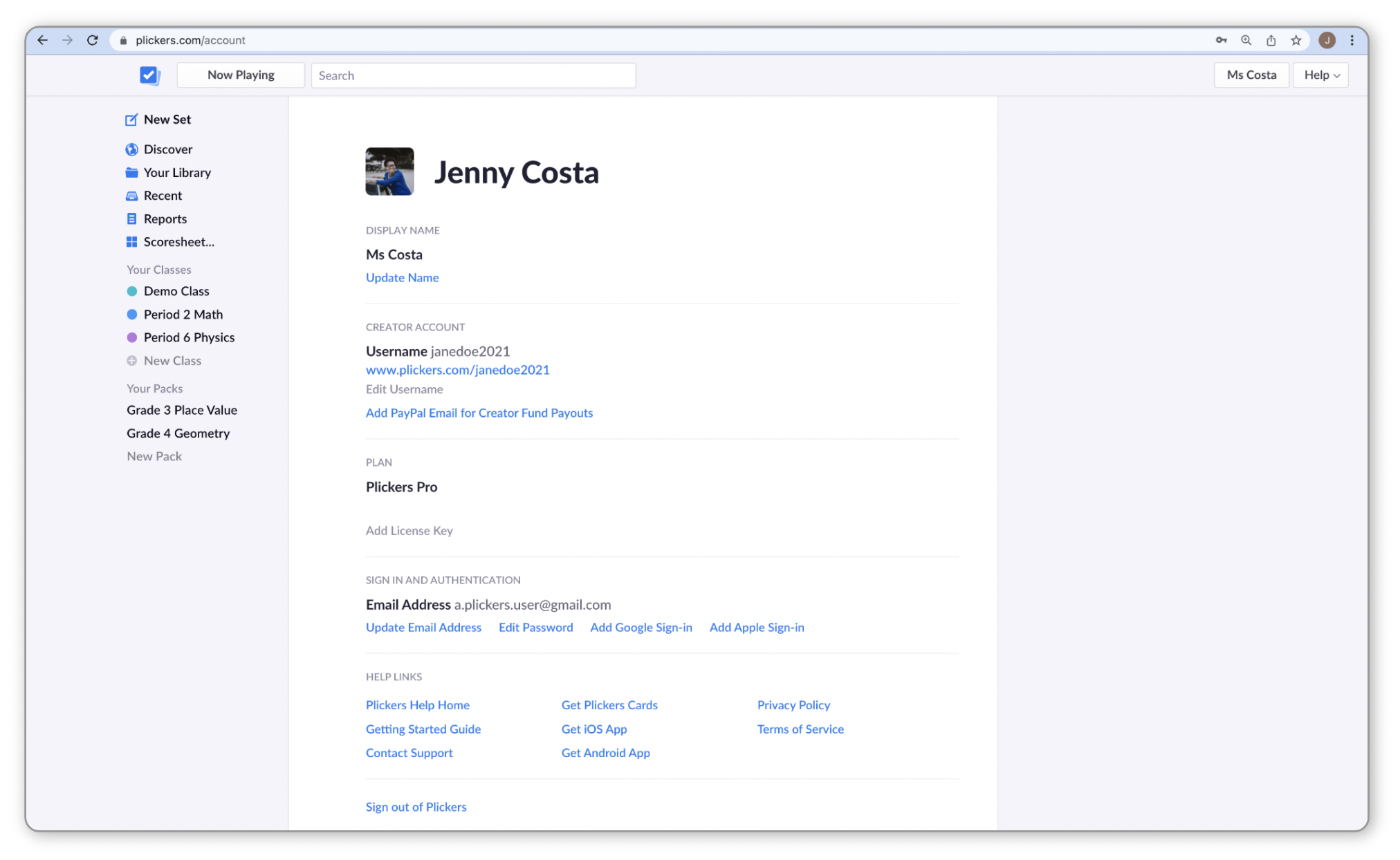The height and width of the screenshot is (860, 1400).
Task: Open the Chrome three-dot menu
Action: [x=1352, y=40]
